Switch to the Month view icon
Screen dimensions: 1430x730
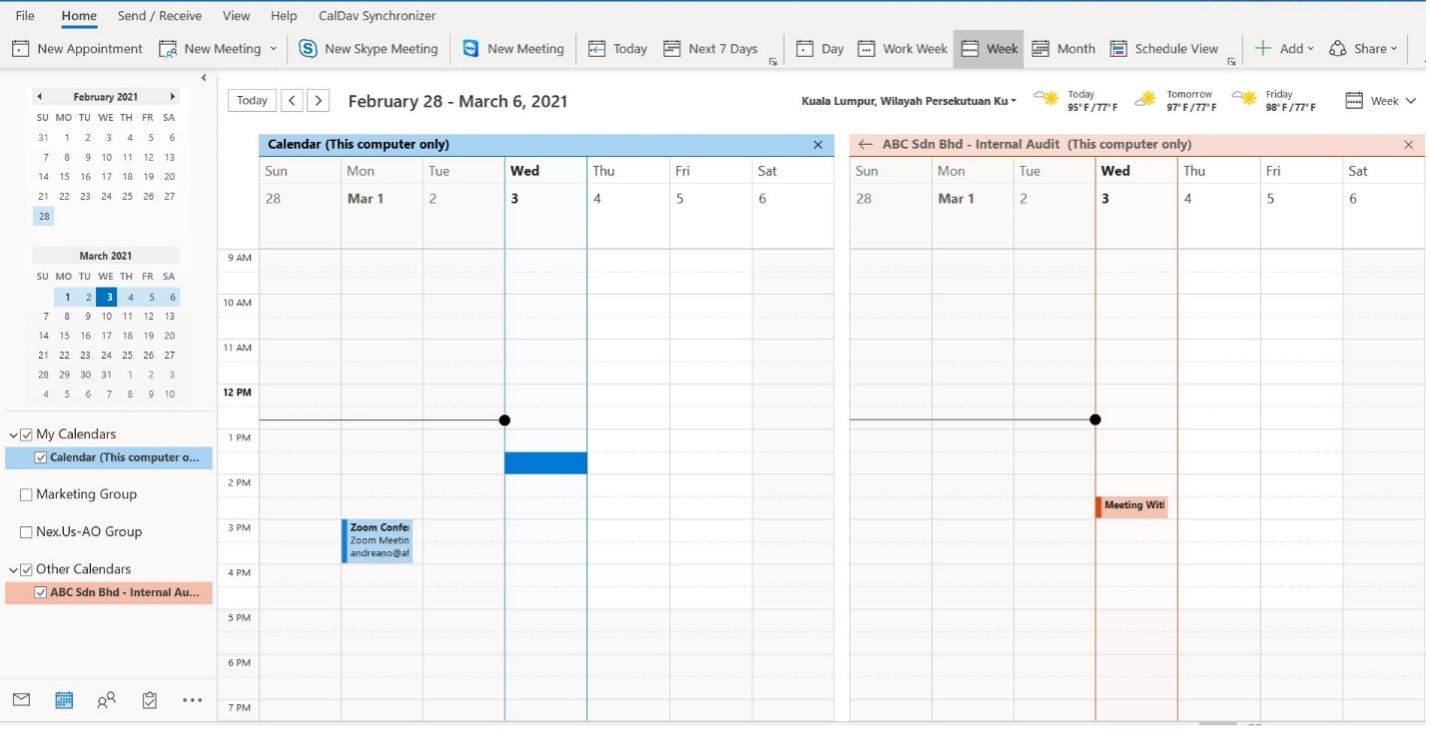[1041, 48]
